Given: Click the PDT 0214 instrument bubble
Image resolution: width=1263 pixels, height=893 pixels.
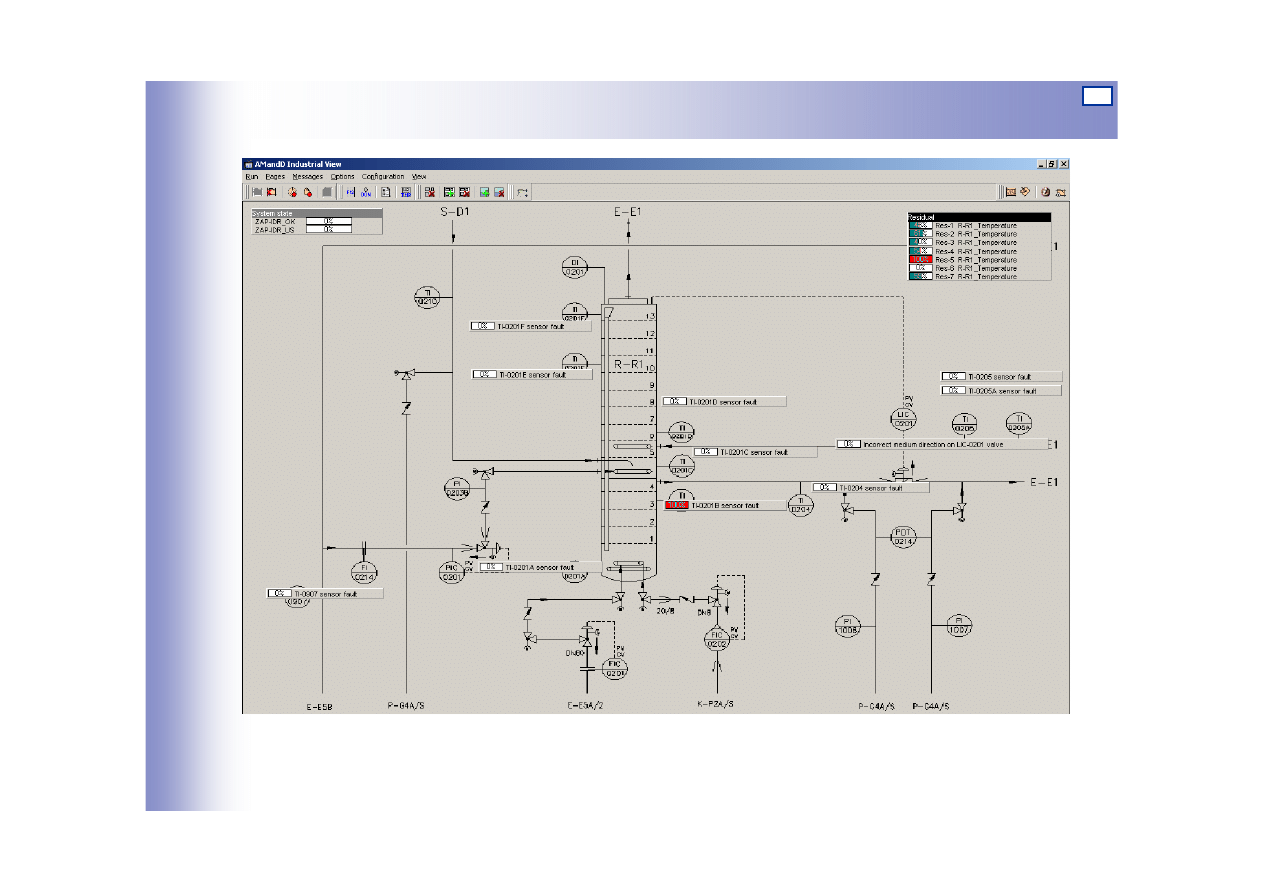Looking at the screenshot, I should tap(903, 538).
